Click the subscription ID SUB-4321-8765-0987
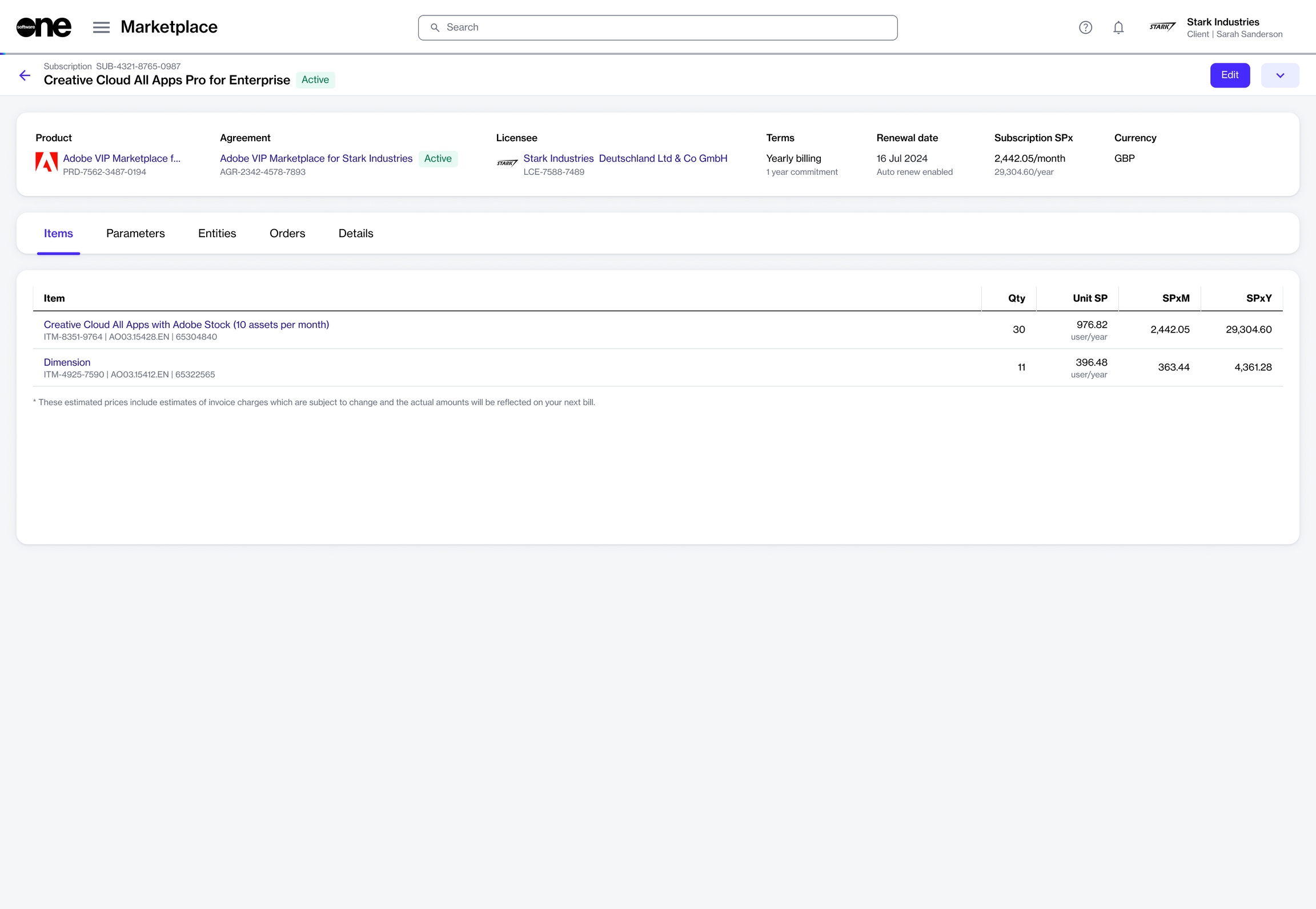The image size is (1316, 909). [138, 66]
